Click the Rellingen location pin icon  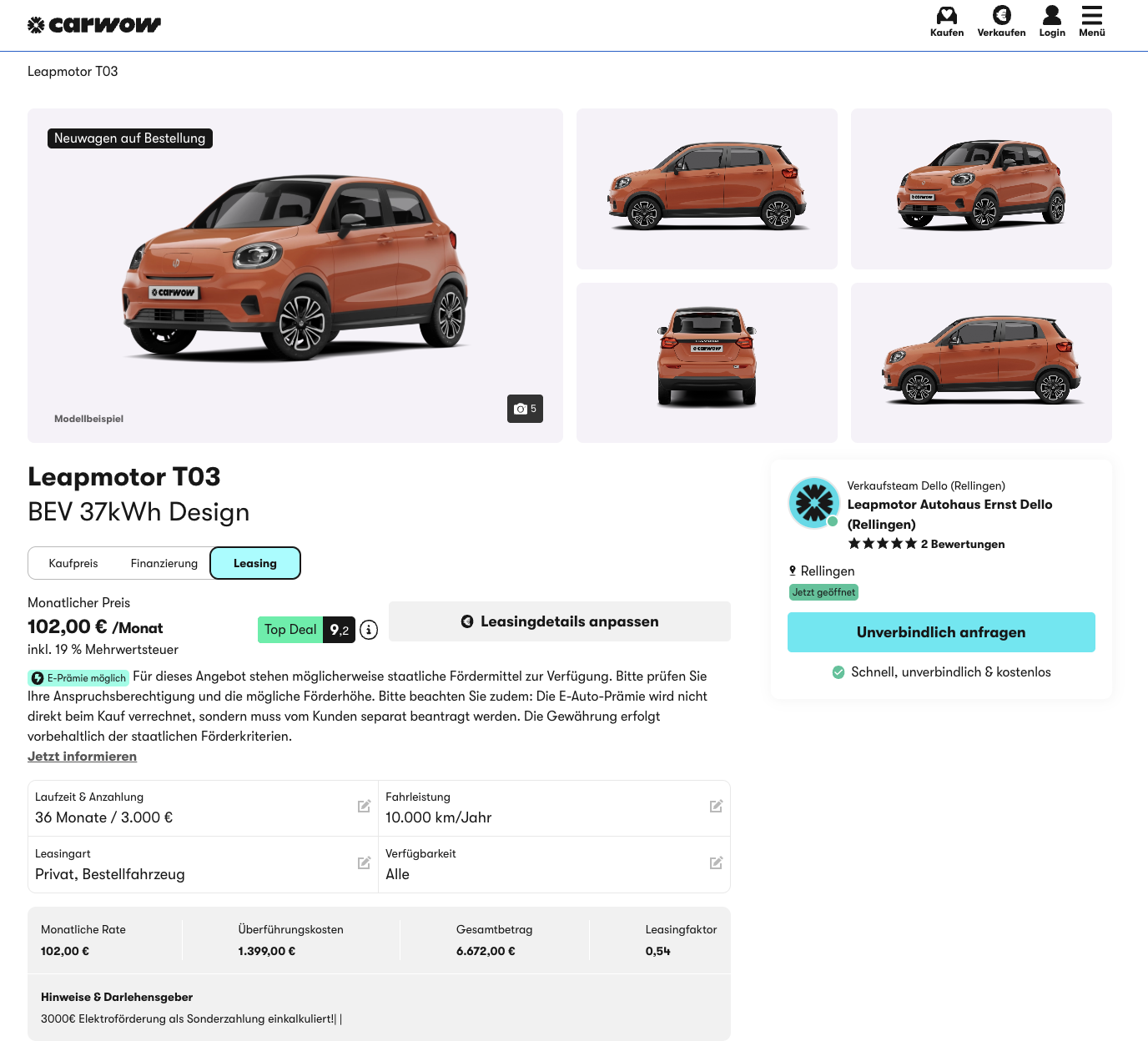pyautogui.click(x=793, y=571)
